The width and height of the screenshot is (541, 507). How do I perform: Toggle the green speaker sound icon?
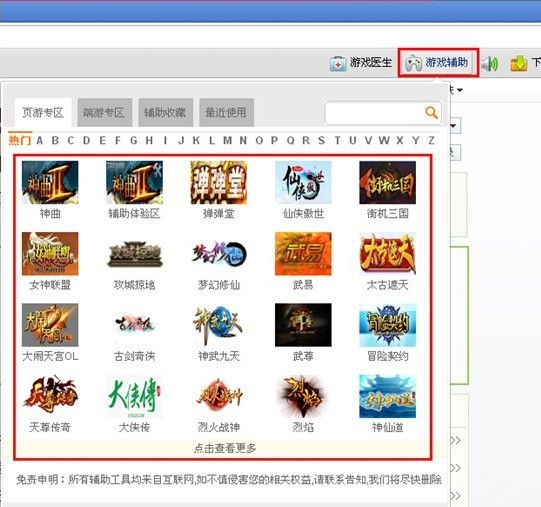pos(490,64)
